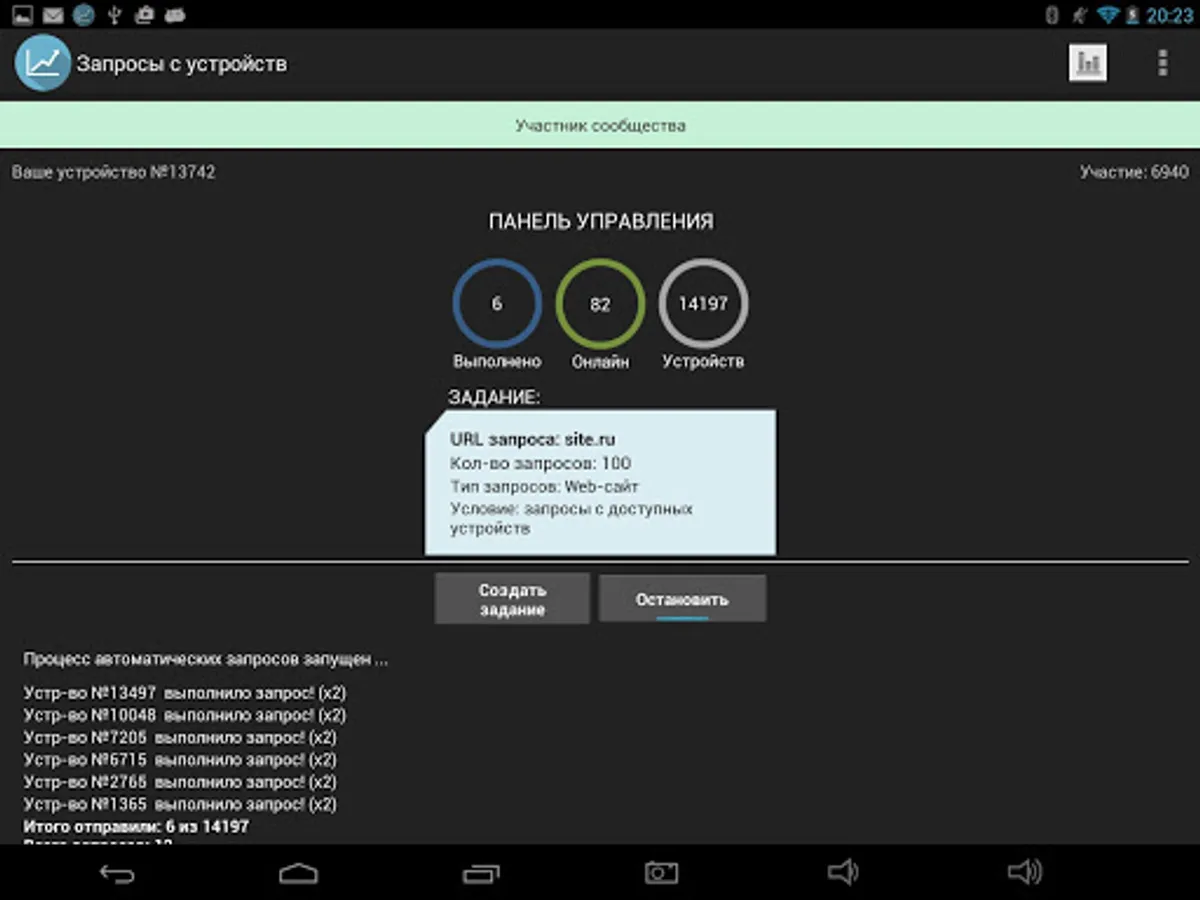Tap the Тип запросов: Web-сайт line
This screenshot has width=1200, height=900.
[x=544, y=486]
